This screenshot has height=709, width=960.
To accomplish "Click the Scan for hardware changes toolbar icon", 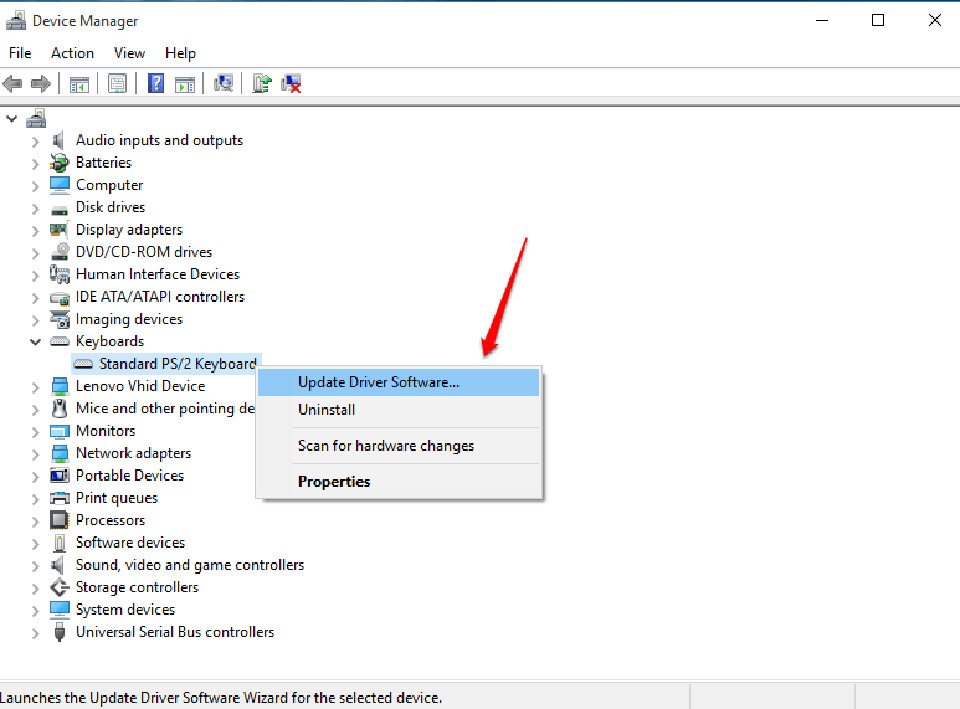I will coord(224,83).
